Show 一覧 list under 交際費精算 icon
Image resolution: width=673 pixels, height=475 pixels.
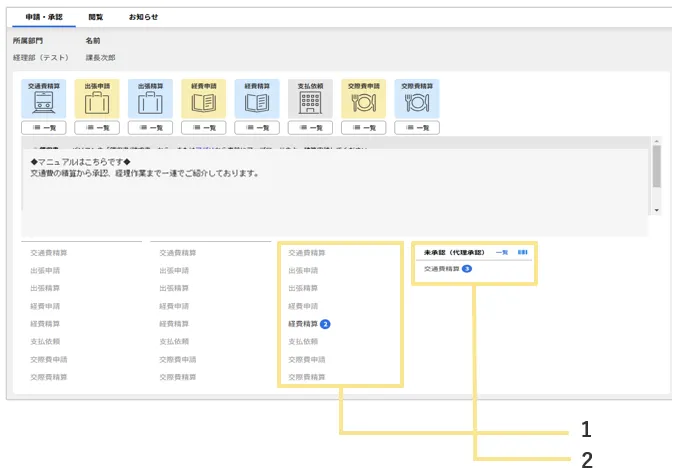(417, 128)
